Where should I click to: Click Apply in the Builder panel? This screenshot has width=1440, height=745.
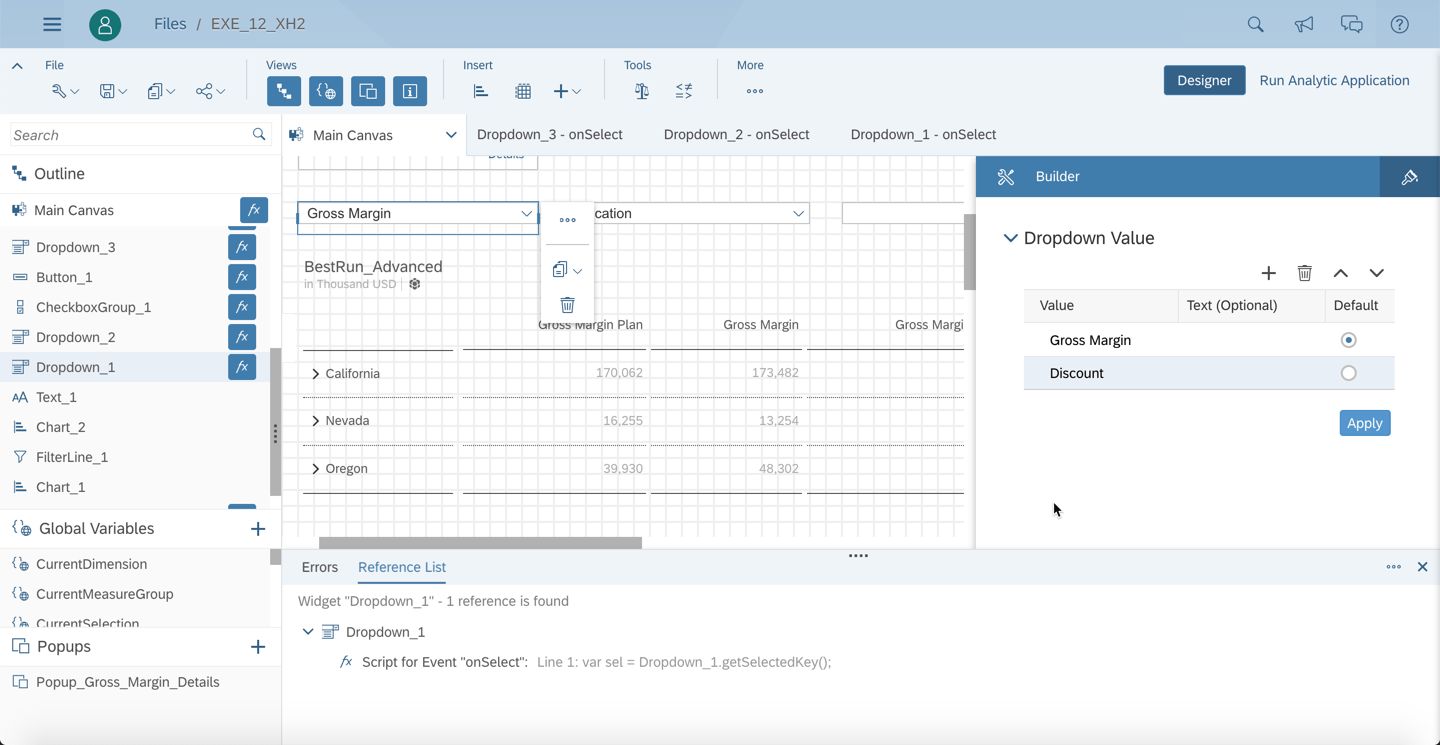(x=1364, y=423)
